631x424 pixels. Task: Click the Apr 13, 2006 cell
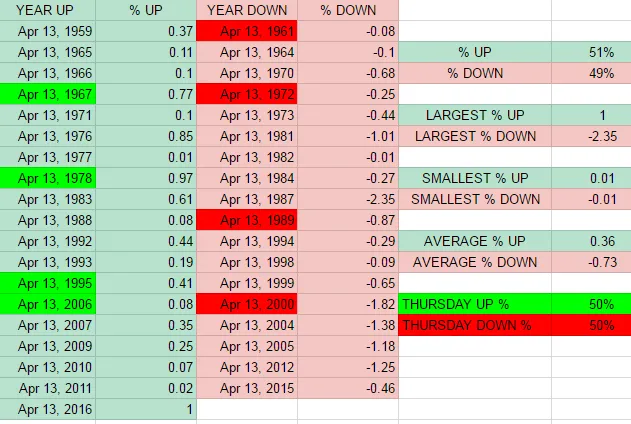[47, 304]
